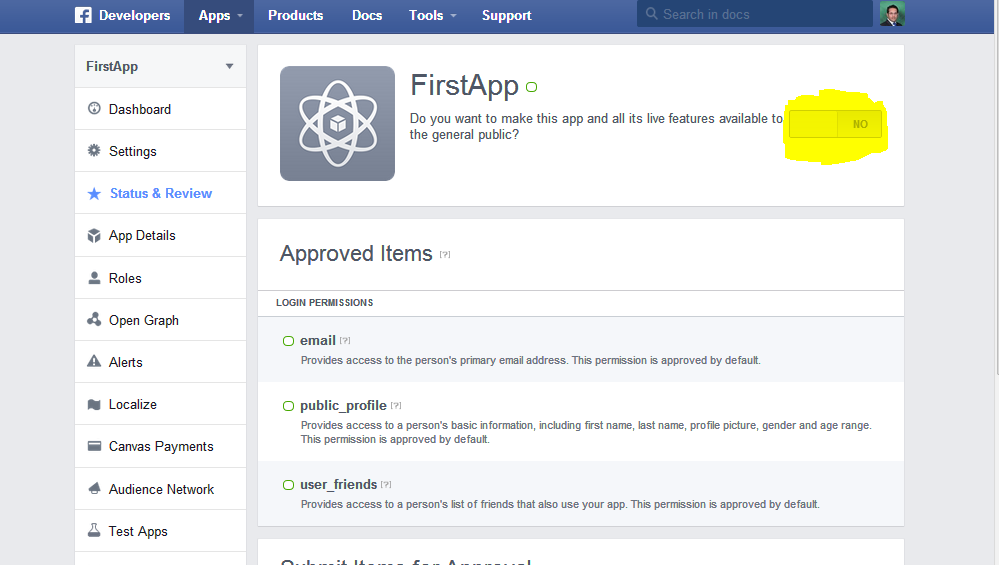The image size is (999, 565).
Task: Click the Developers home link
Action: point(134,15)
